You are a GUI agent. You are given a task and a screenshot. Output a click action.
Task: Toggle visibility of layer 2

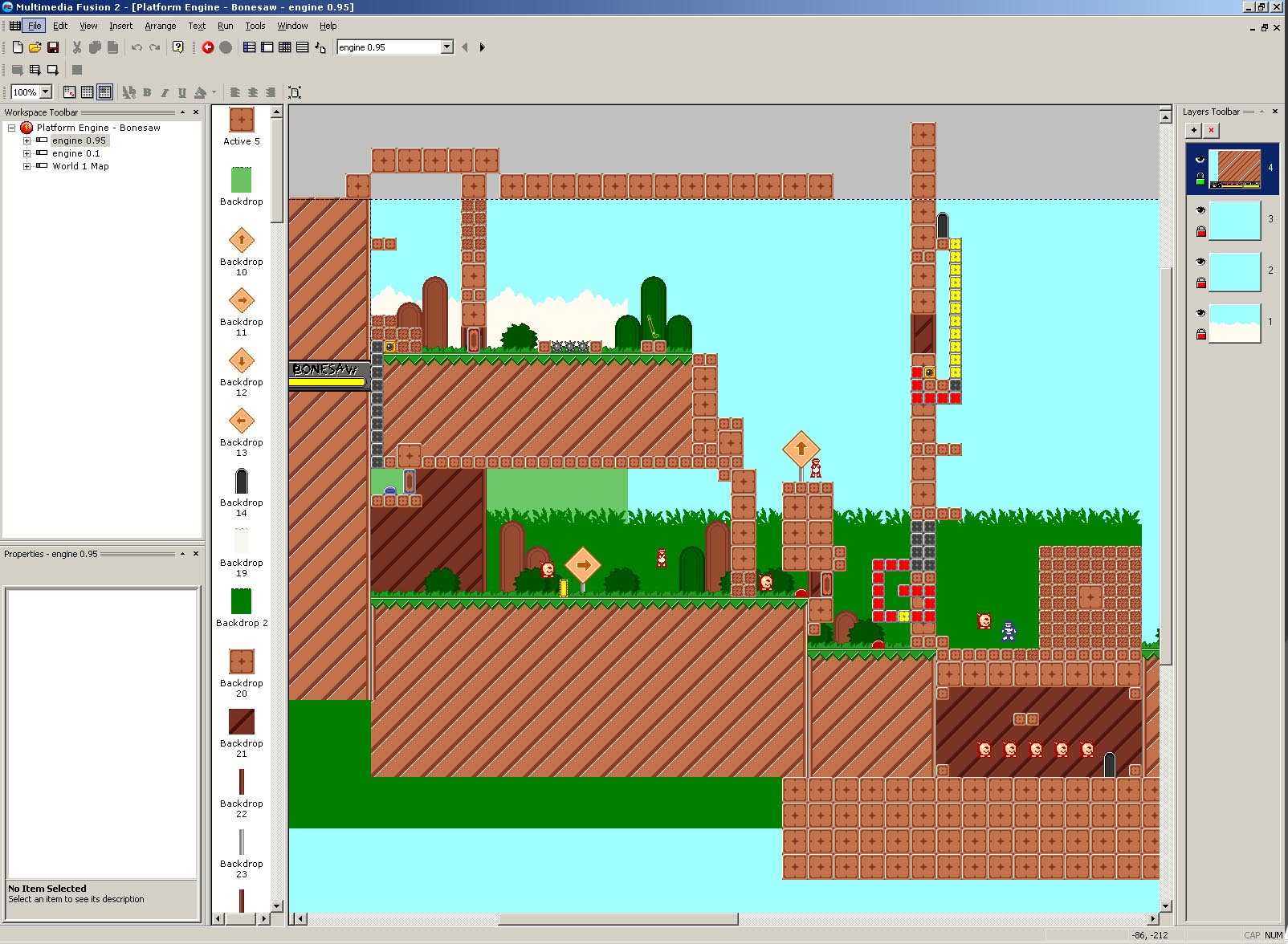pos(1200,262)
